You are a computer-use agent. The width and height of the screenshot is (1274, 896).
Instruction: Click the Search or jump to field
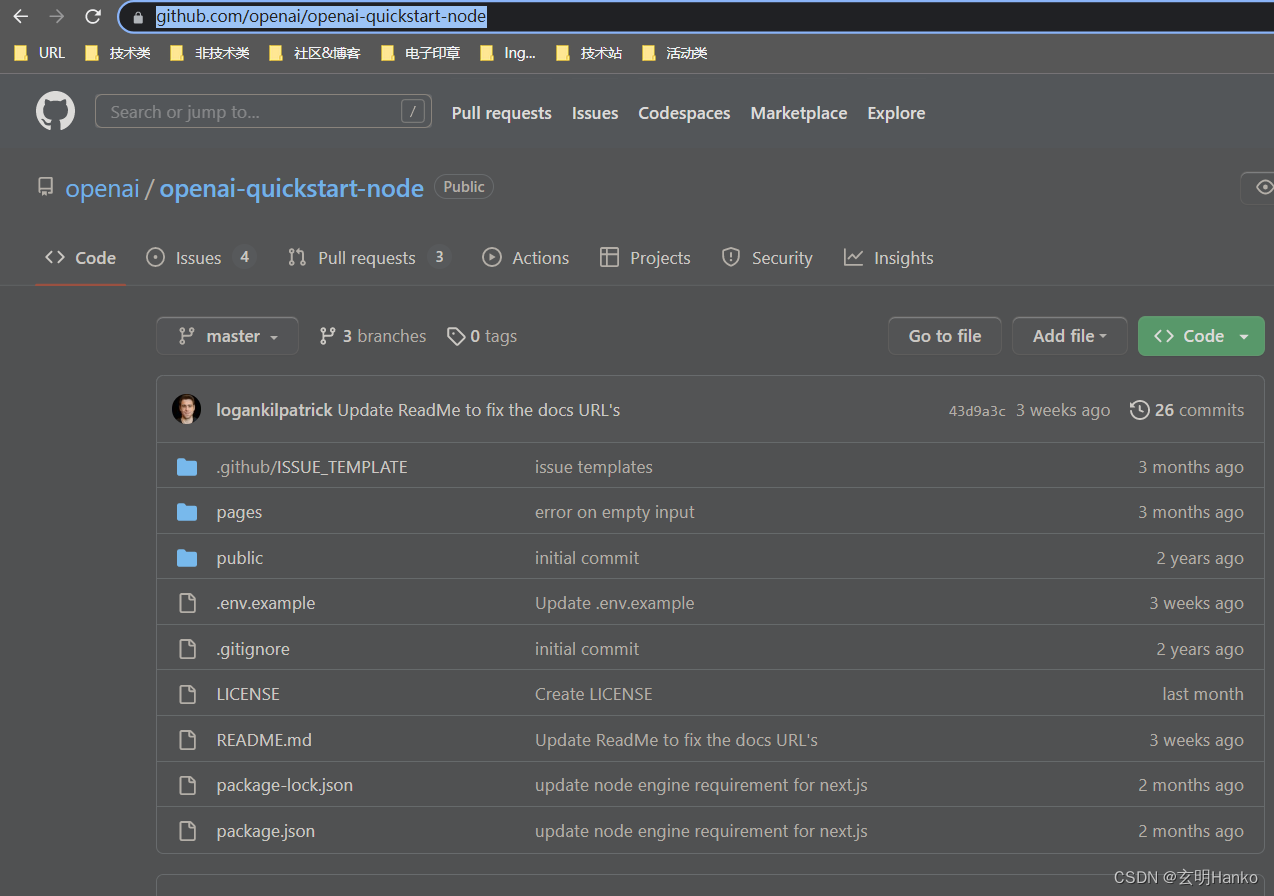pyautogui.click(x=263, y=111)
